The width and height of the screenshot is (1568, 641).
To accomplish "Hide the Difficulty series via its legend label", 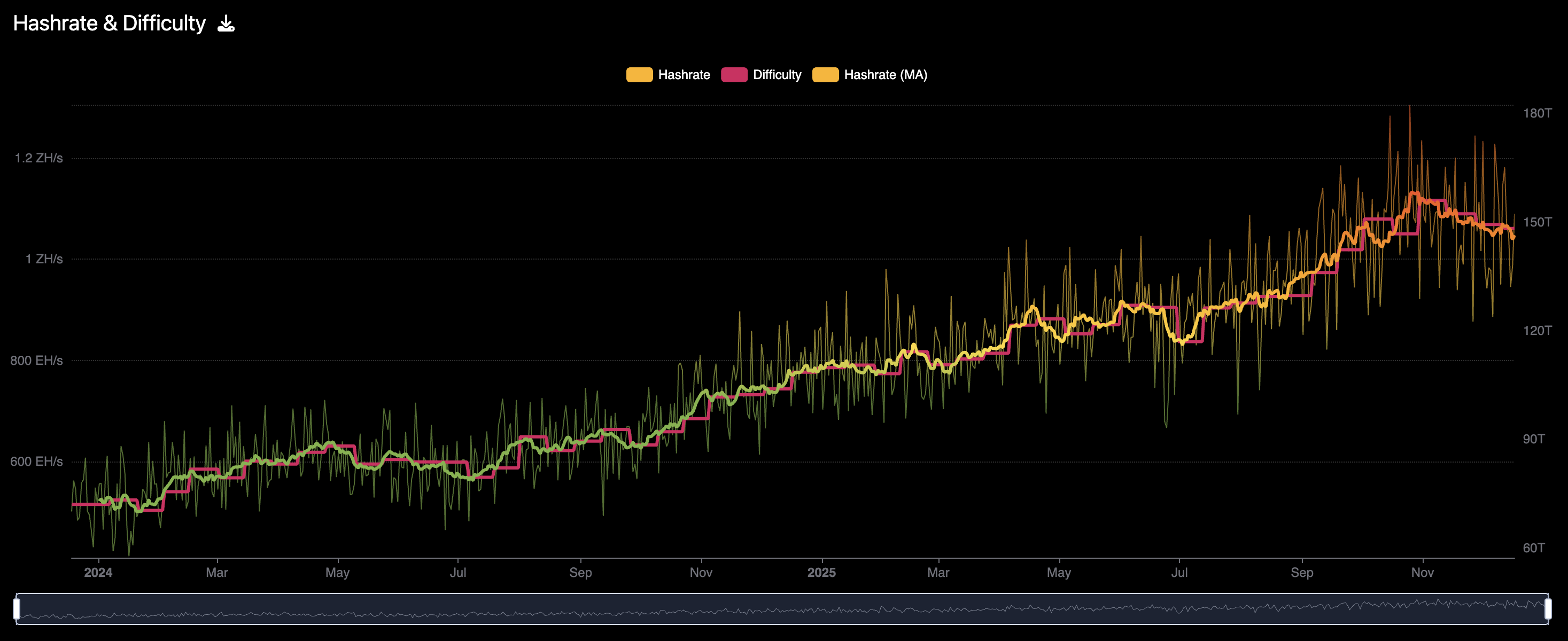I will 777,75.
